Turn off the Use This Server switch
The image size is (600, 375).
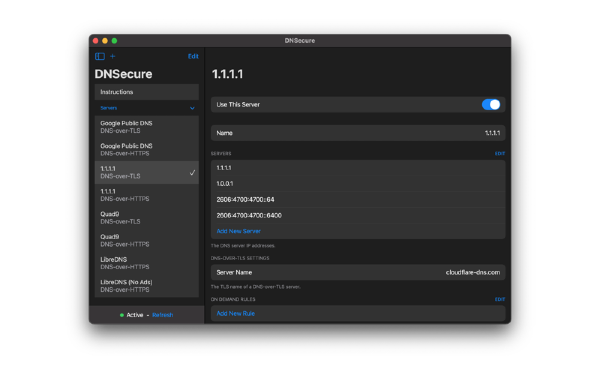click(491, 105)
